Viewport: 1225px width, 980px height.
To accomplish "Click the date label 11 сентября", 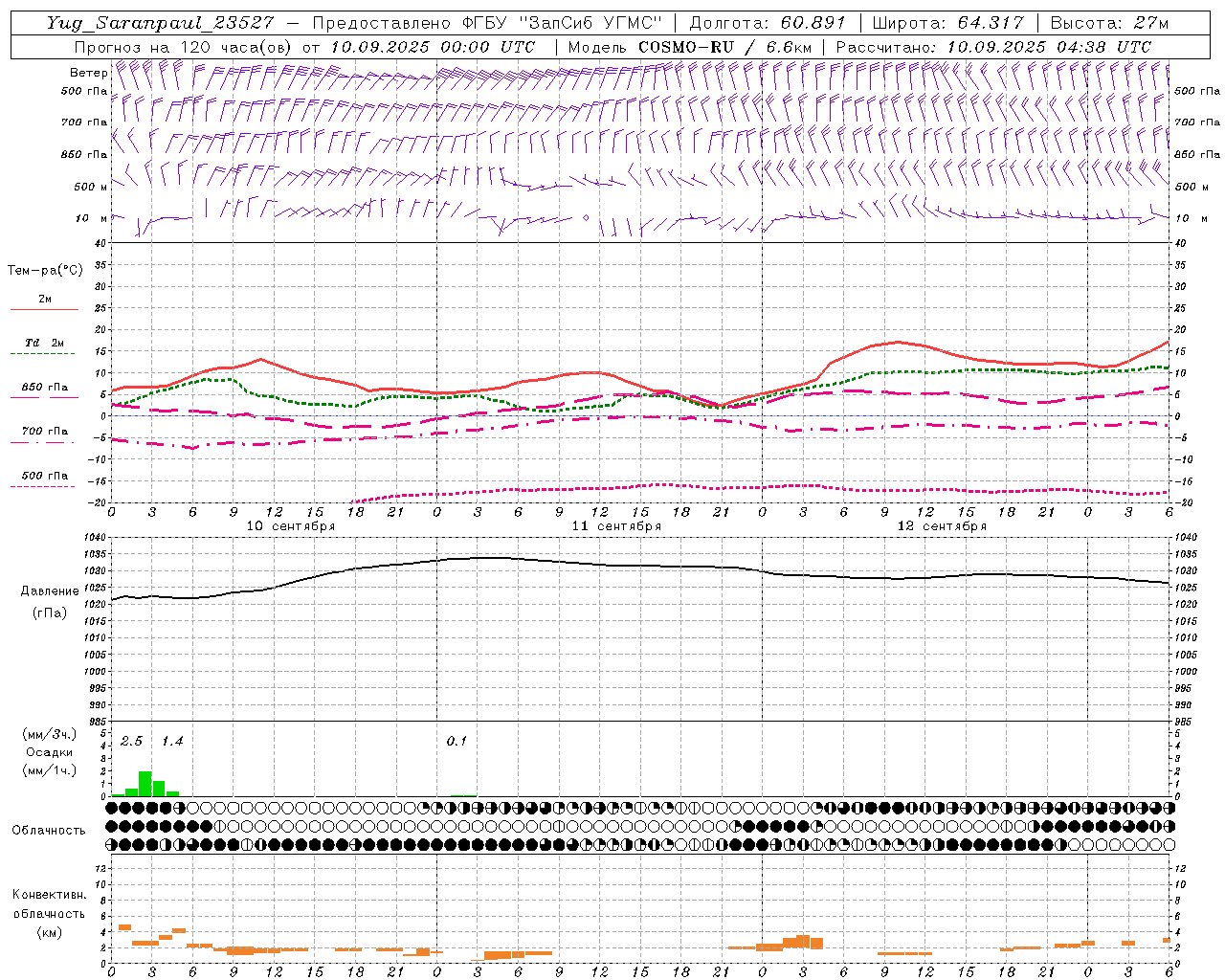I will pos(616,526).
